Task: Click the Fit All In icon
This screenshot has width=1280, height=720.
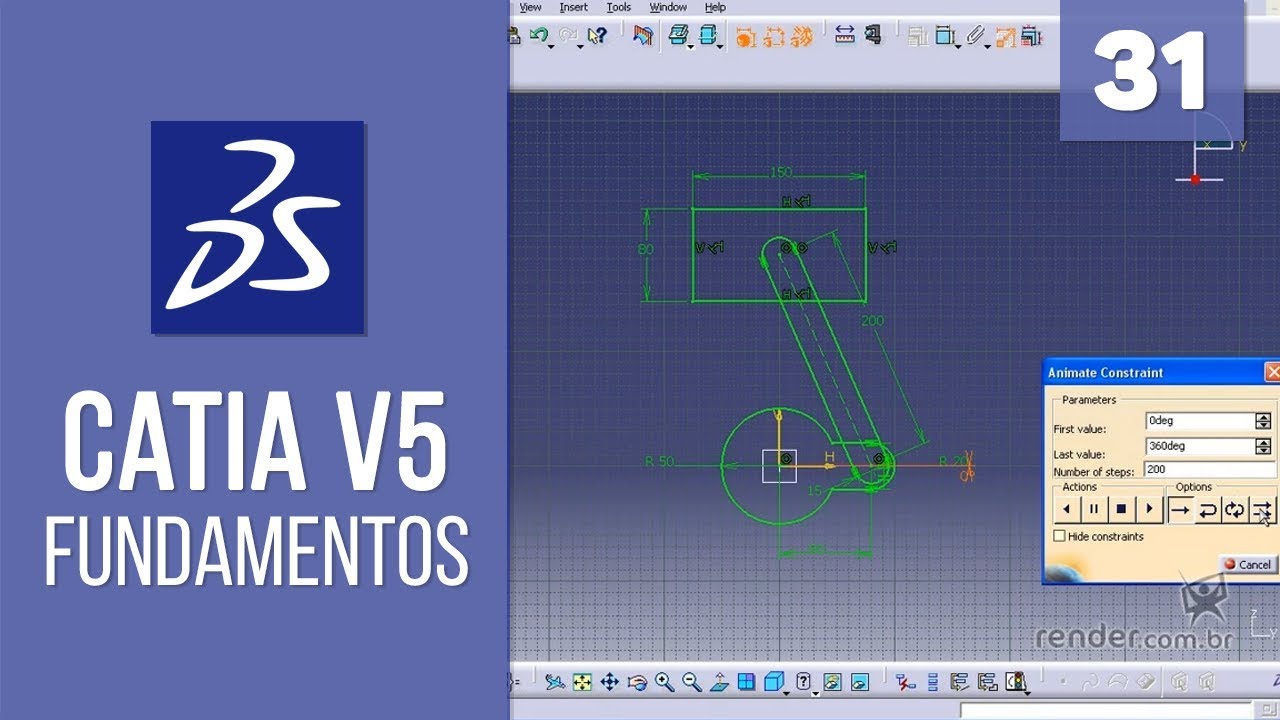Action: pyautogui.click(x=582, y=682)
